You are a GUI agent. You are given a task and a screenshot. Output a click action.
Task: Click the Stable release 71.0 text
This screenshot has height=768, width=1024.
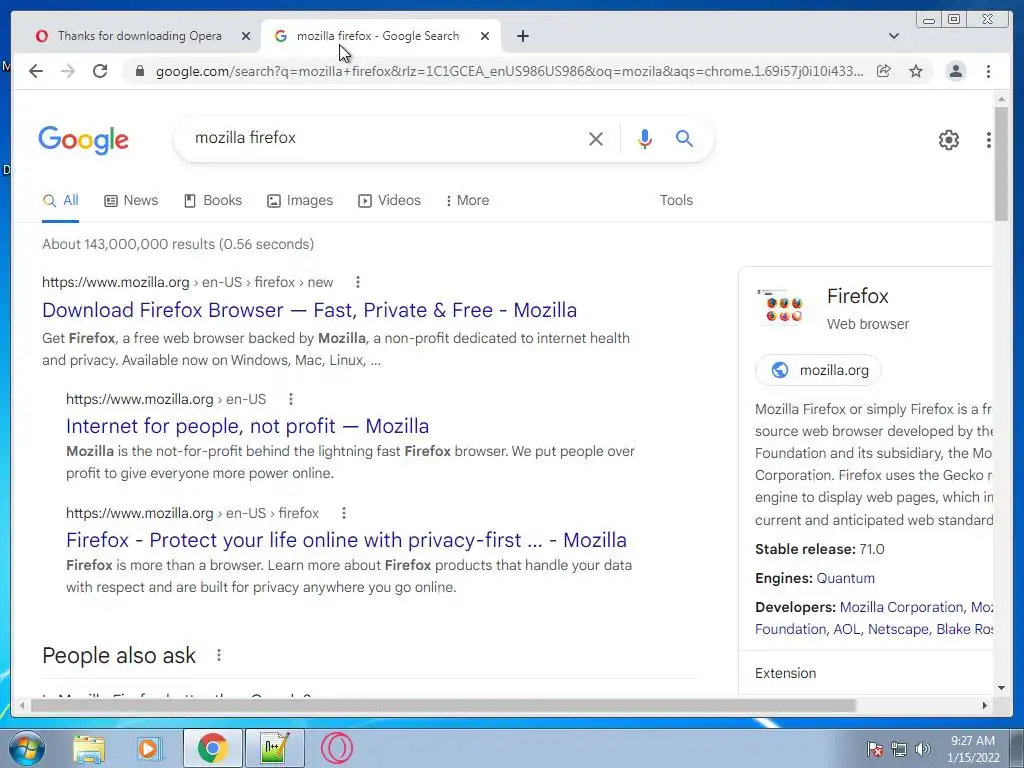[820, 549]
